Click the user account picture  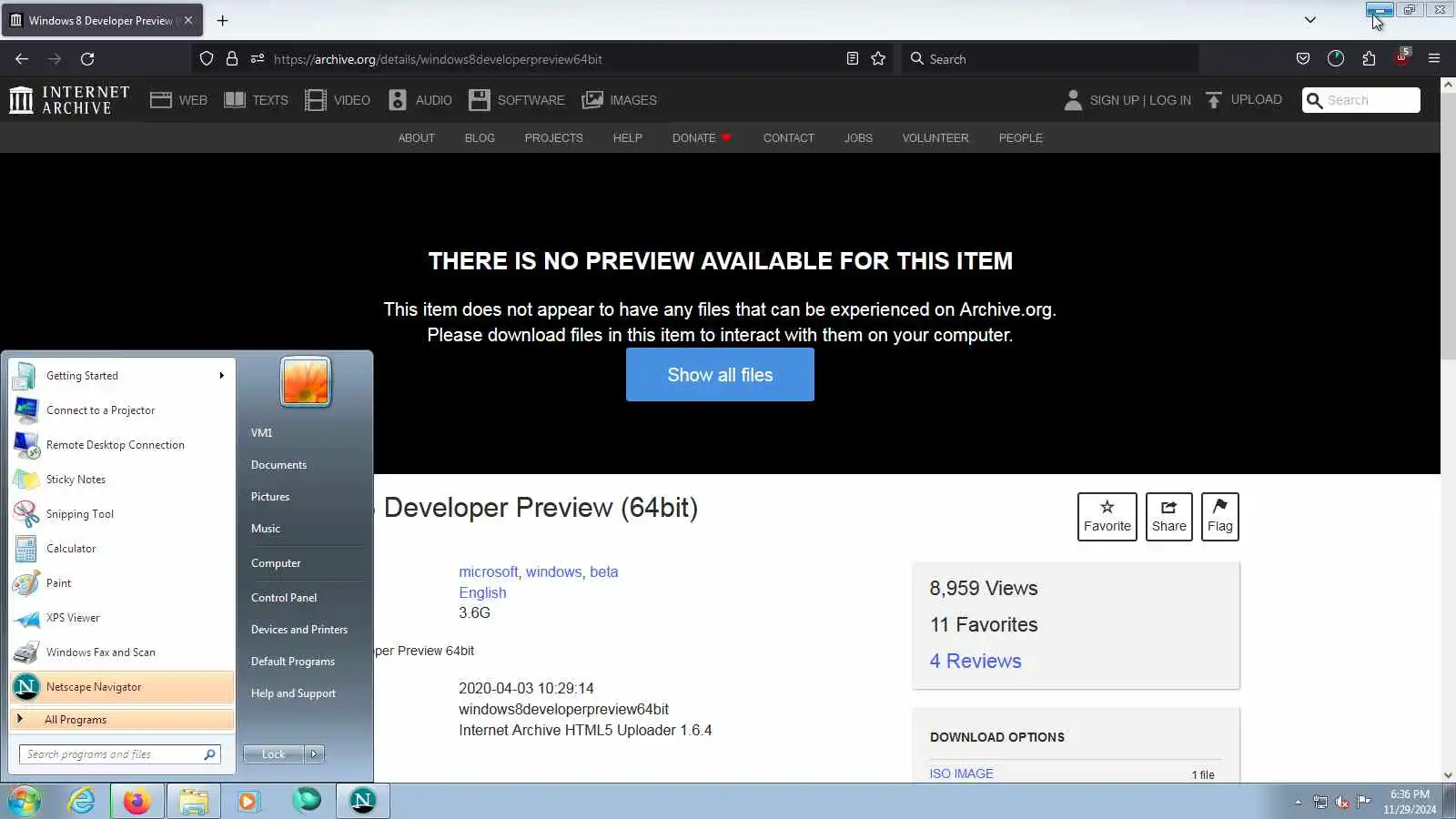coord(306,380)
